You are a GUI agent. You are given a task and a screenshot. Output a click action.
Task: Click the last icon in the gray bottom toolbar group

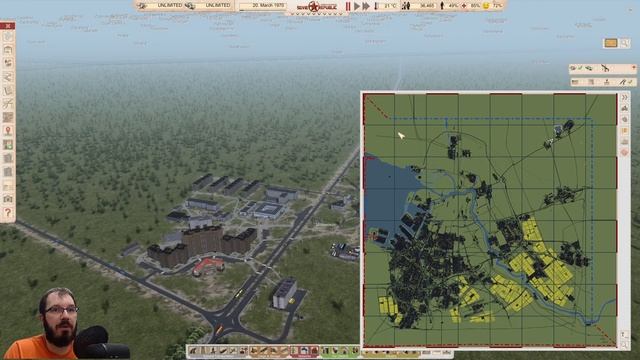tap(243, 351)
